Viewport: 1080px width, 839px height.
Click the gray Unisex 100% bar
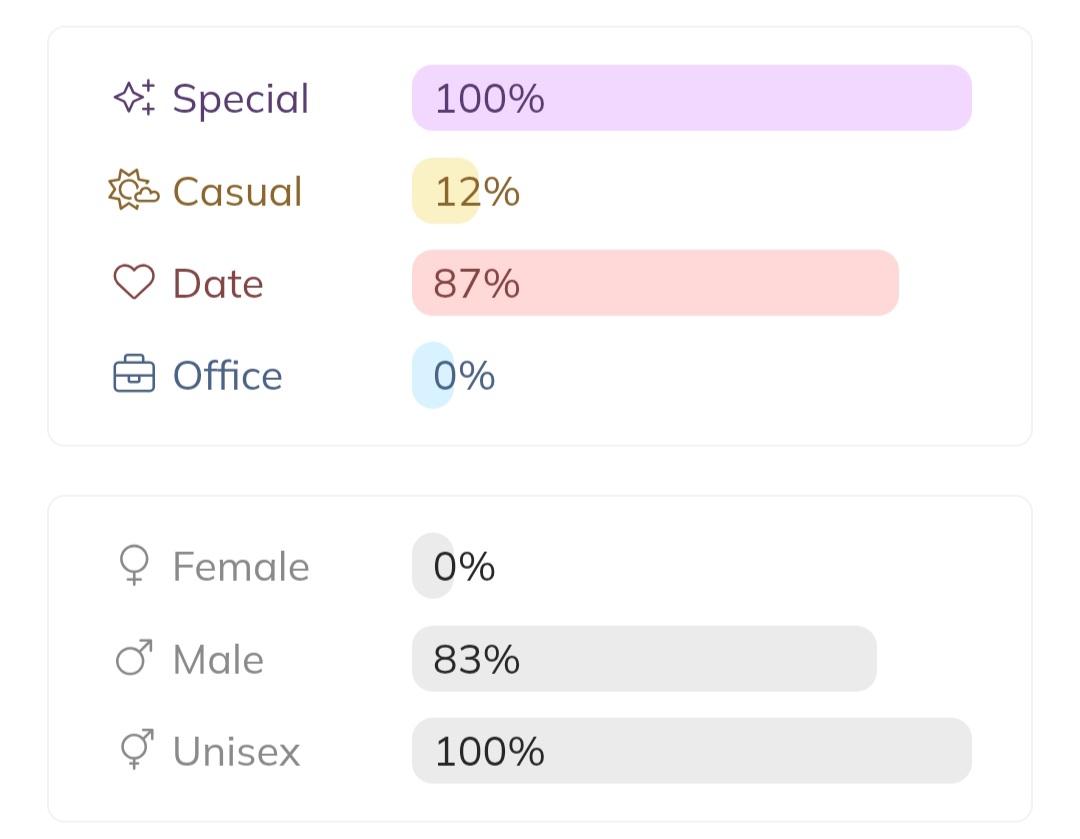[x=692, y=751]
